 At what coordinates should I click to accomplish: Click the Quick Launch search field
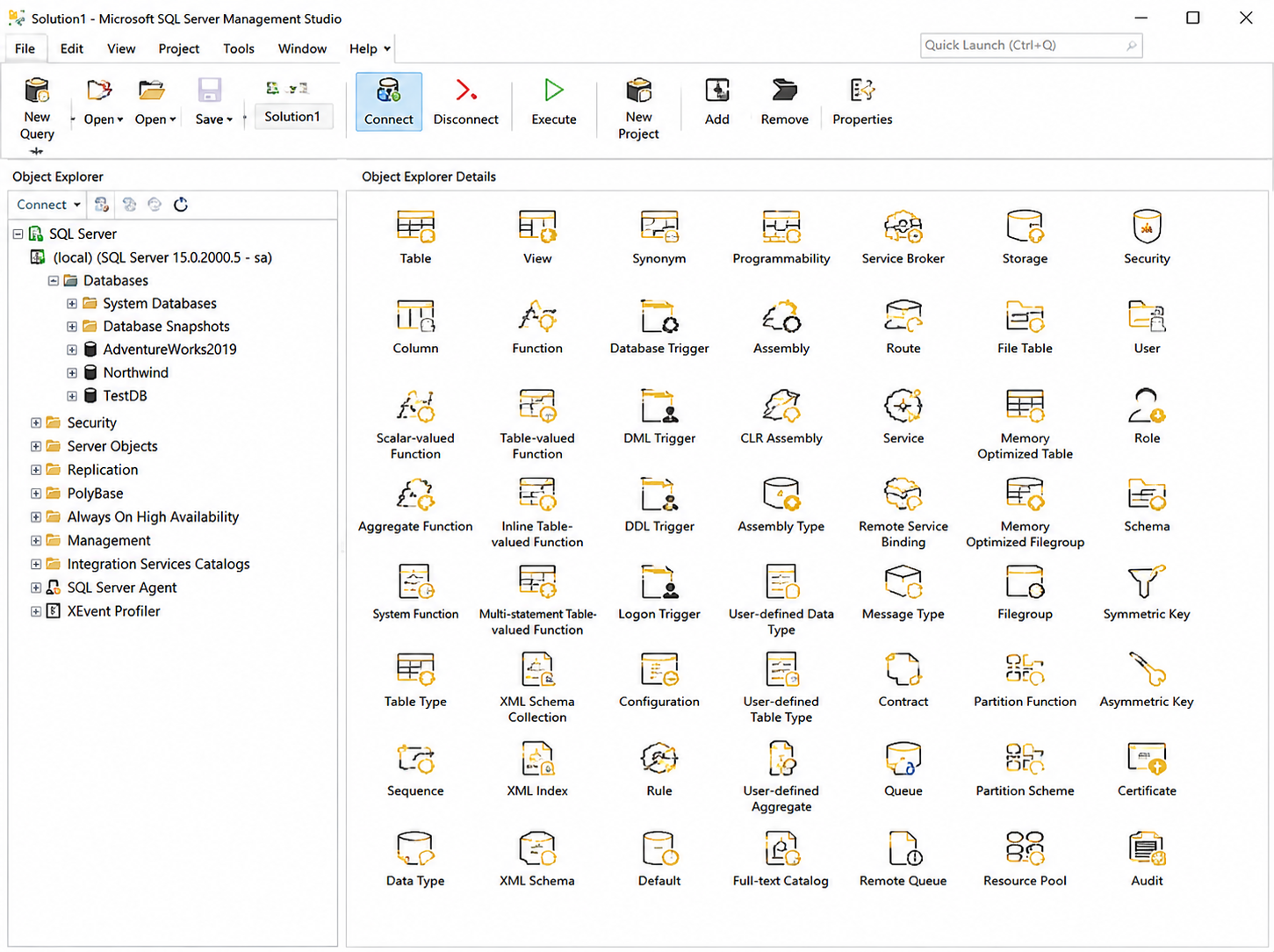[1031, 46]
